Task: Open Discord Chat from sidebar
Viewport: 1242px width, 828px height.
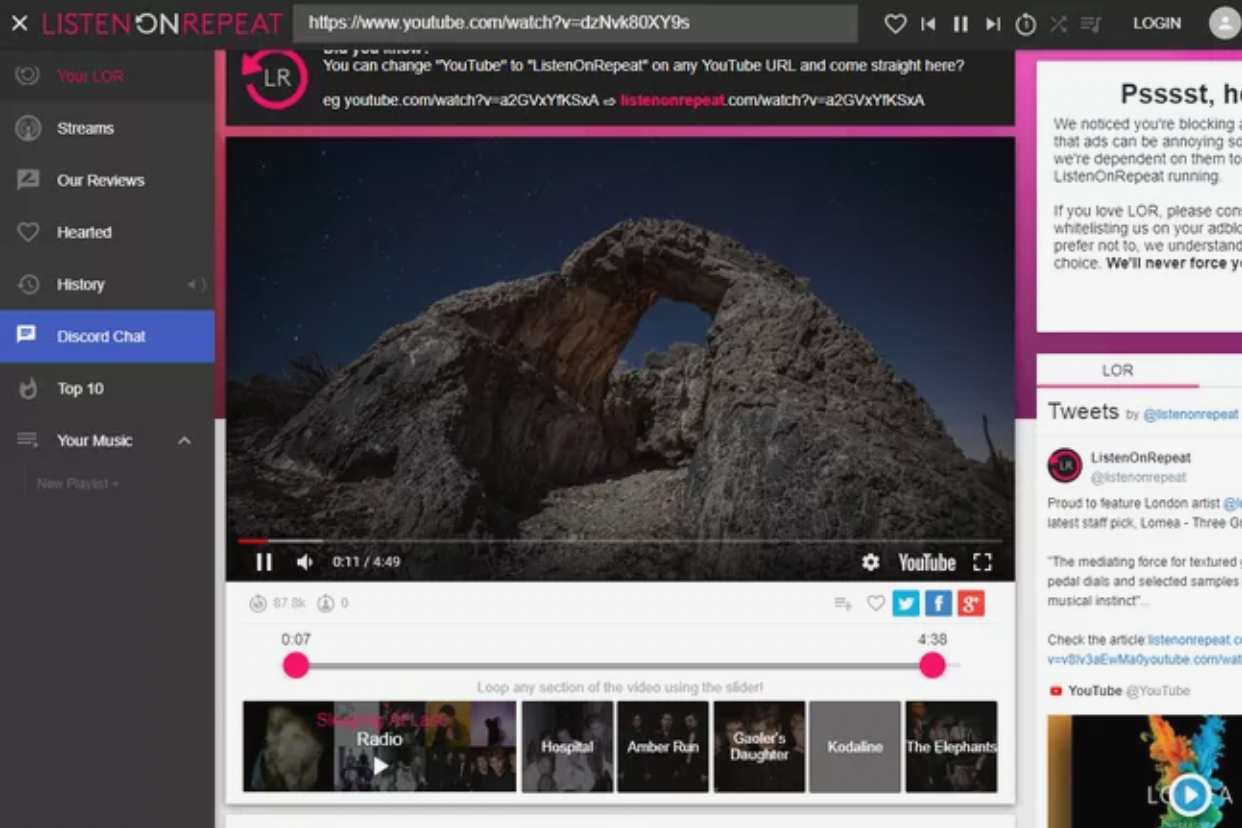Action: pyautogui.click(x=101, y=336)
